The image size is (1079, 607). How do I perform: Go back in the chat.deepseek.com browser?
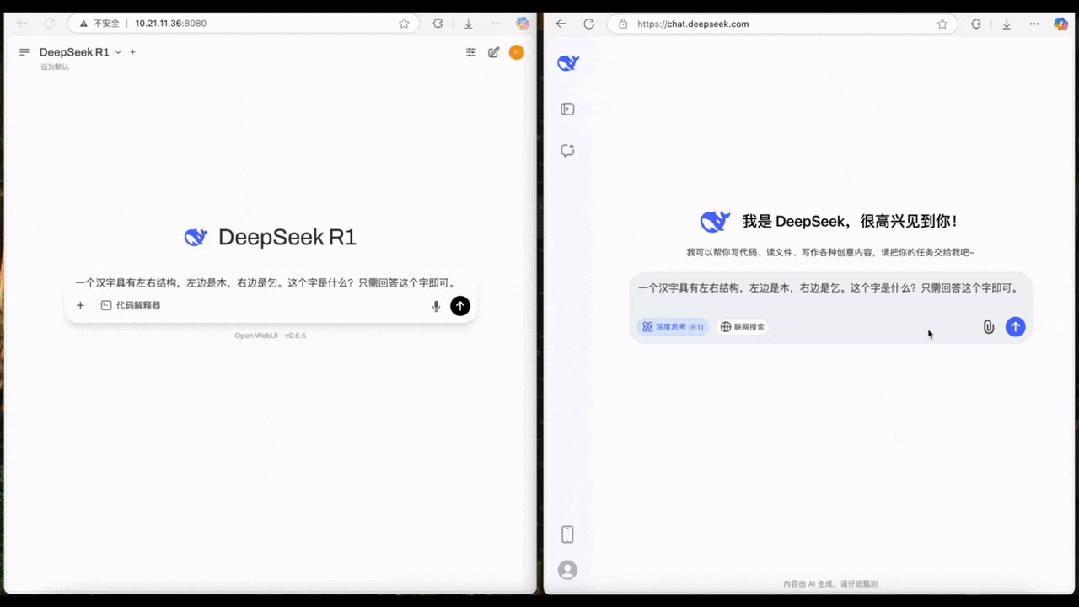click(x=562, y=24)
